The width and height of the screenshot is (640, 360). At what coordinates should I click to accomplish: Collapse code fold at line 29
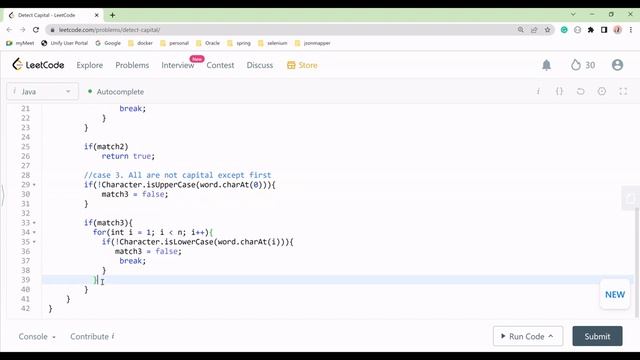pyautogui.click(x=34, y=185)
